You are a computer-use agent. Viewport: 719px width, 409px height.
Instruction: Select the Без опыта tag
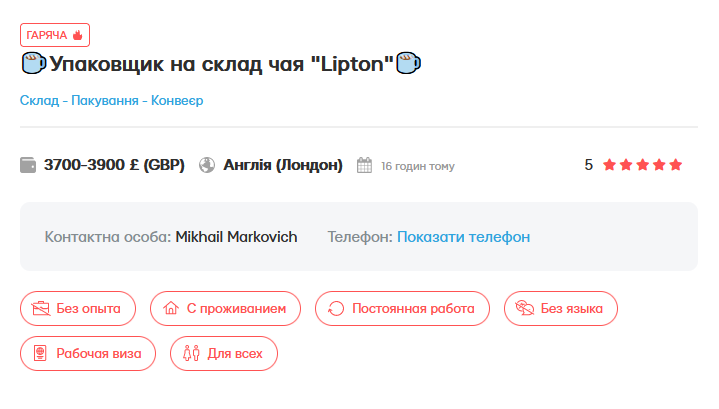[77, 308]
